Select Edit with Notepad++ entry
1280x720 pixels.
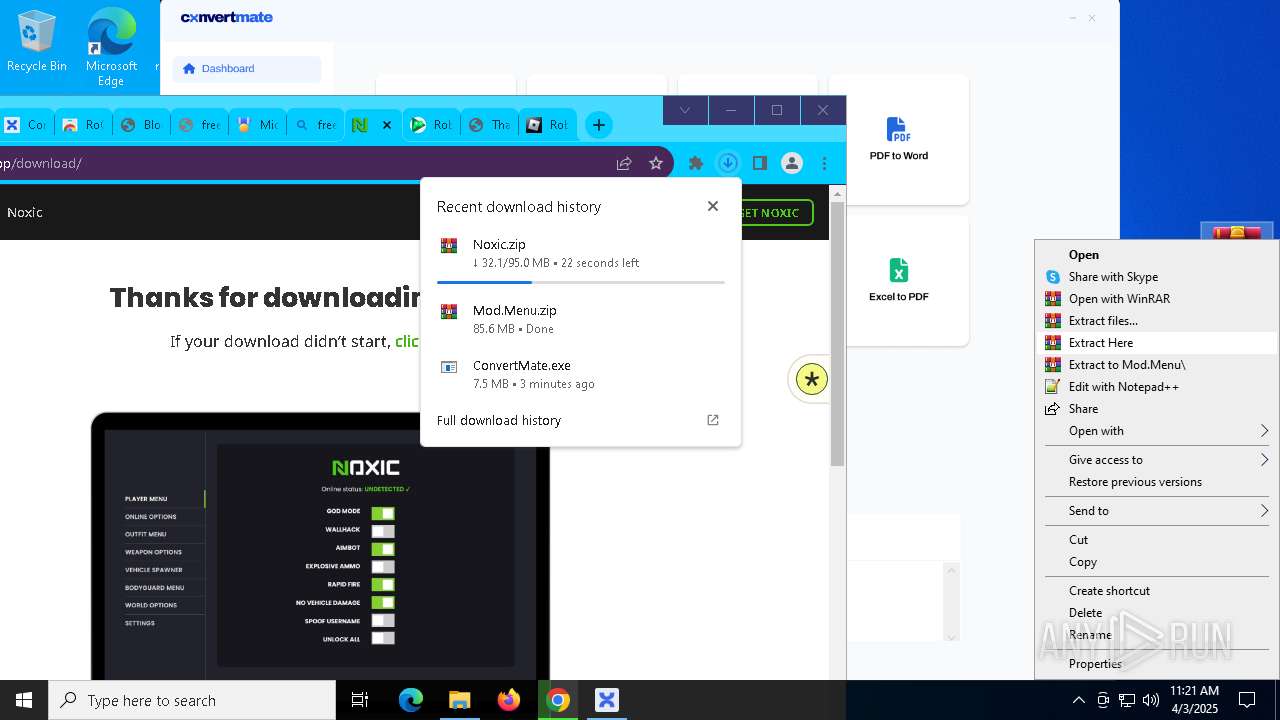pyautogui.click(x=1157, y=387)
